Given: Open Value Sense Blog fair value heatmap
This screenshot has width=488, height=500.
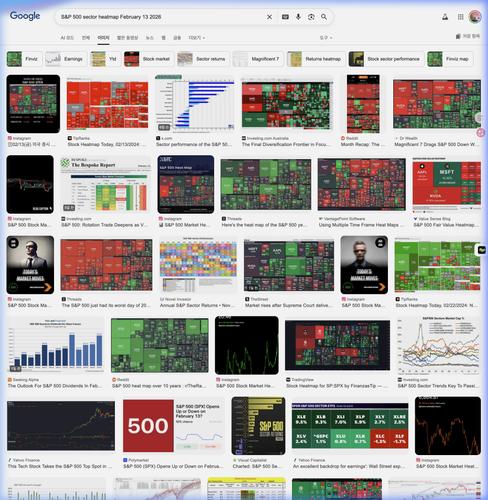Looking at the screenshot, I should point(447,184).
